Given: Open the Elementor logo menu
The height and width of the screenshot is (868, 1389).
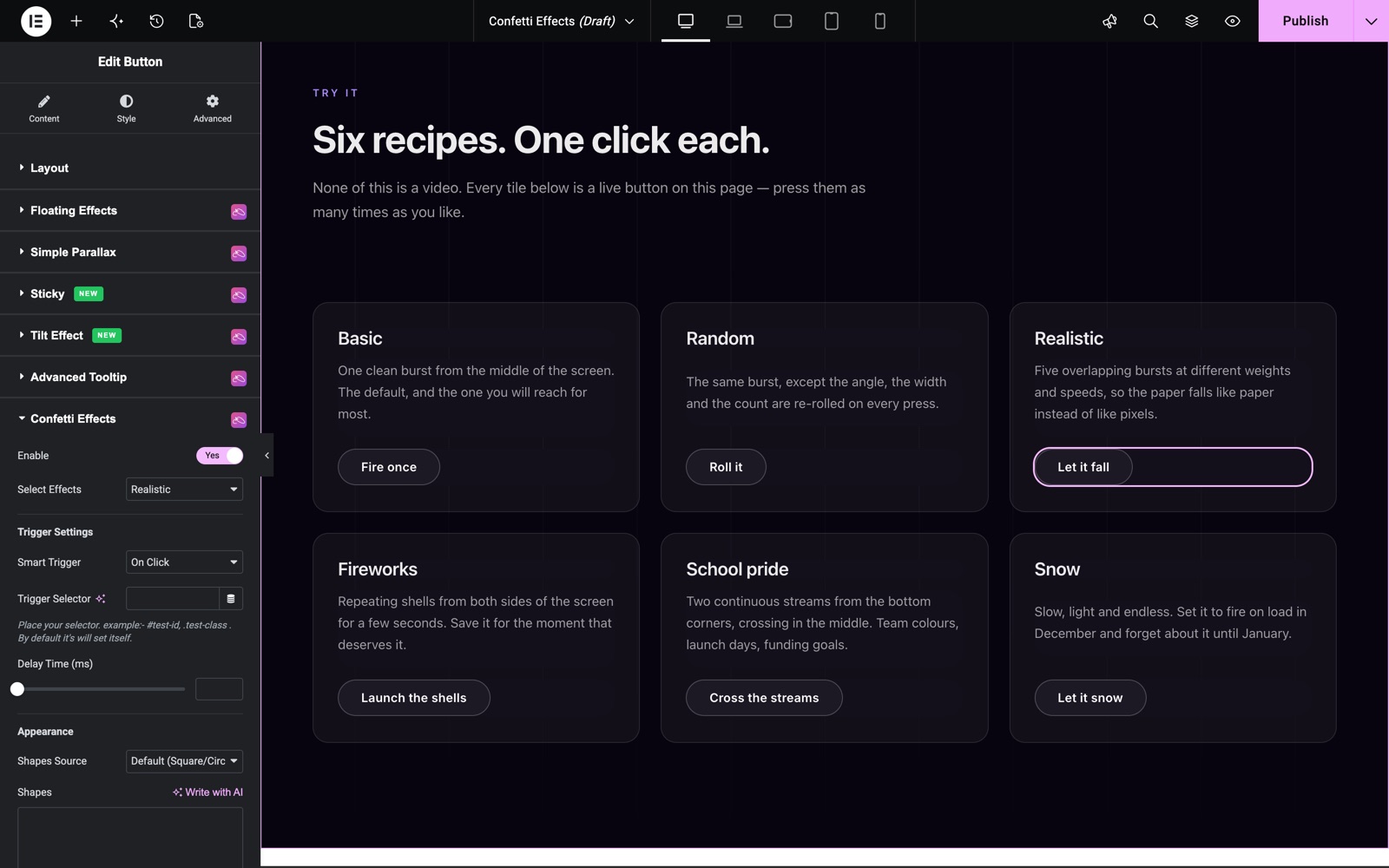Looking at the screenshot, I should tap(36, 21).
